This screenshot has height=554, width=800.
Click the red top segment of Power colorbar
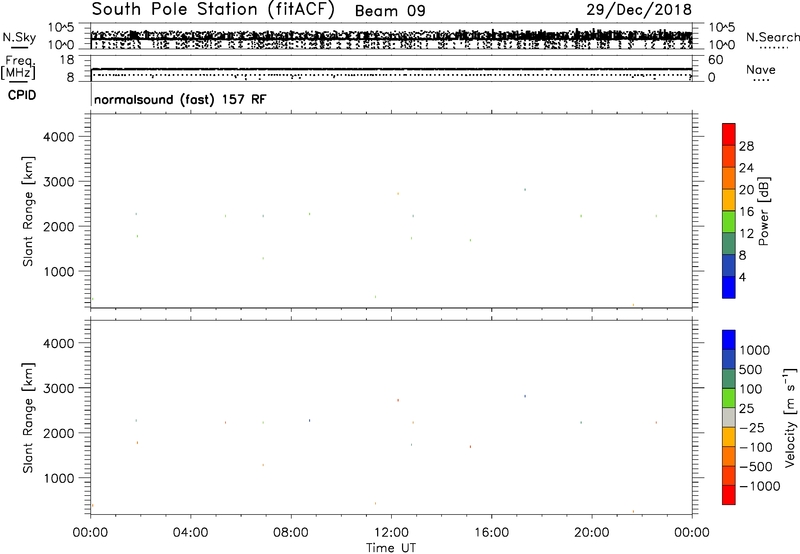pyautogui.click(x=729, y=134)
